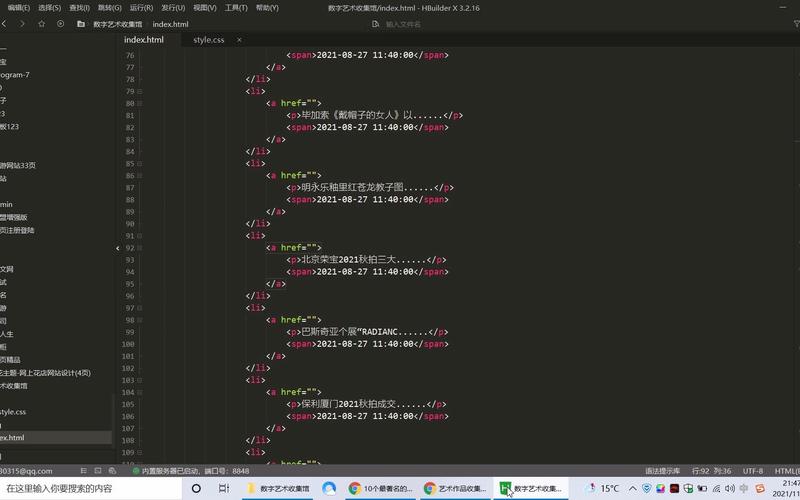Switch to the style.css editor tab

tap(209, 40)
